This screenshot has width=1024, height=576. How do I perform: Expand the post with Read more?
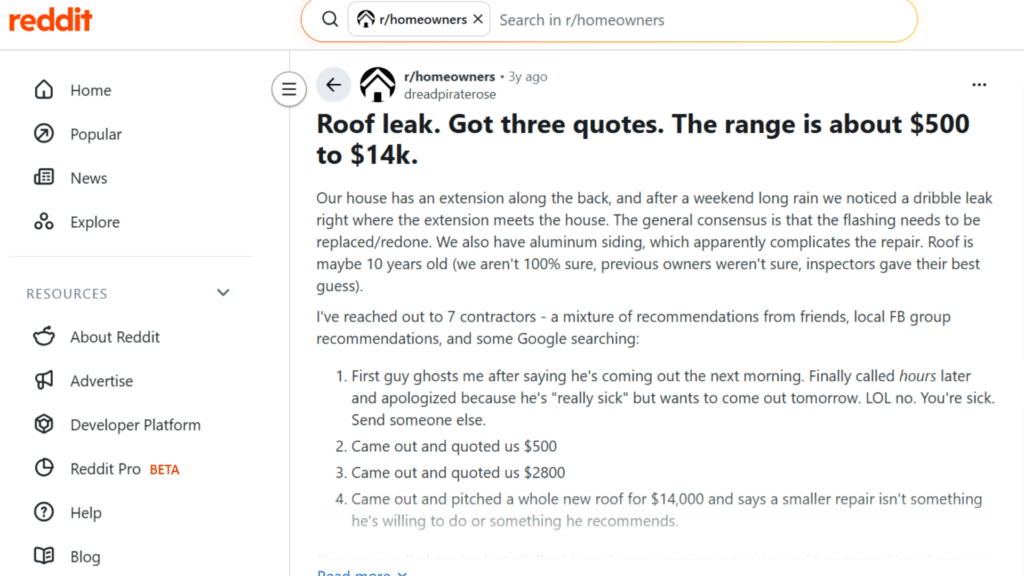[352, 570]
